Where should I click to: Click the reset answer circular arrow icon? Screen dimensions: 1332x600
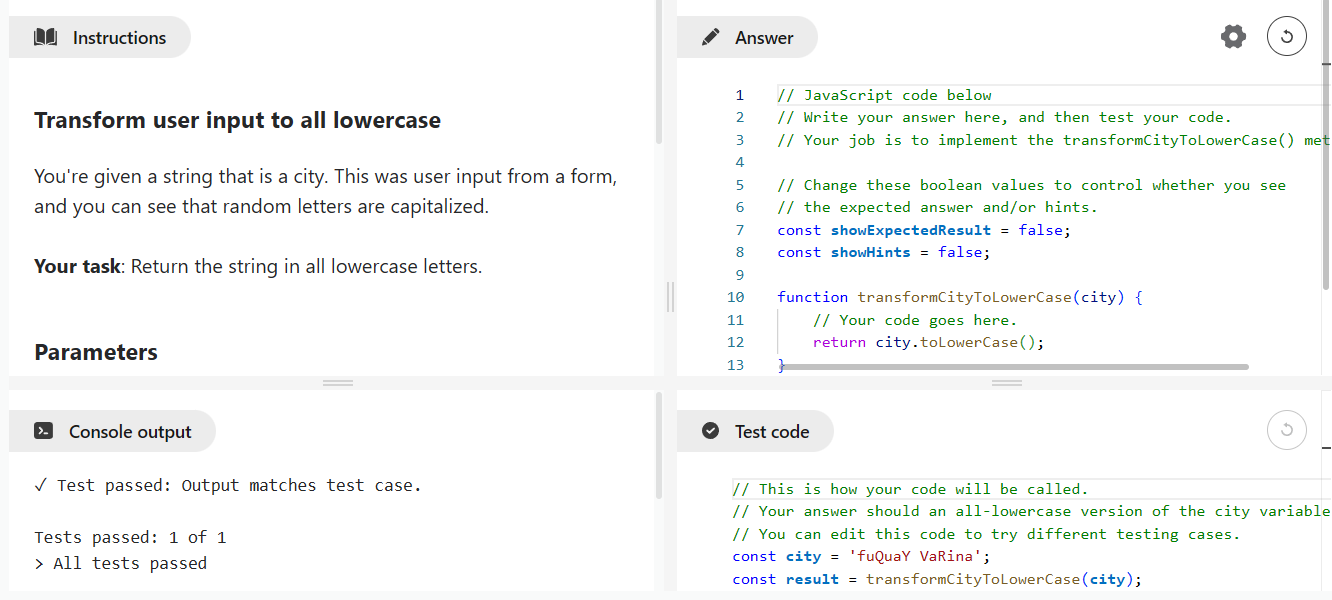click(1287, 37)
